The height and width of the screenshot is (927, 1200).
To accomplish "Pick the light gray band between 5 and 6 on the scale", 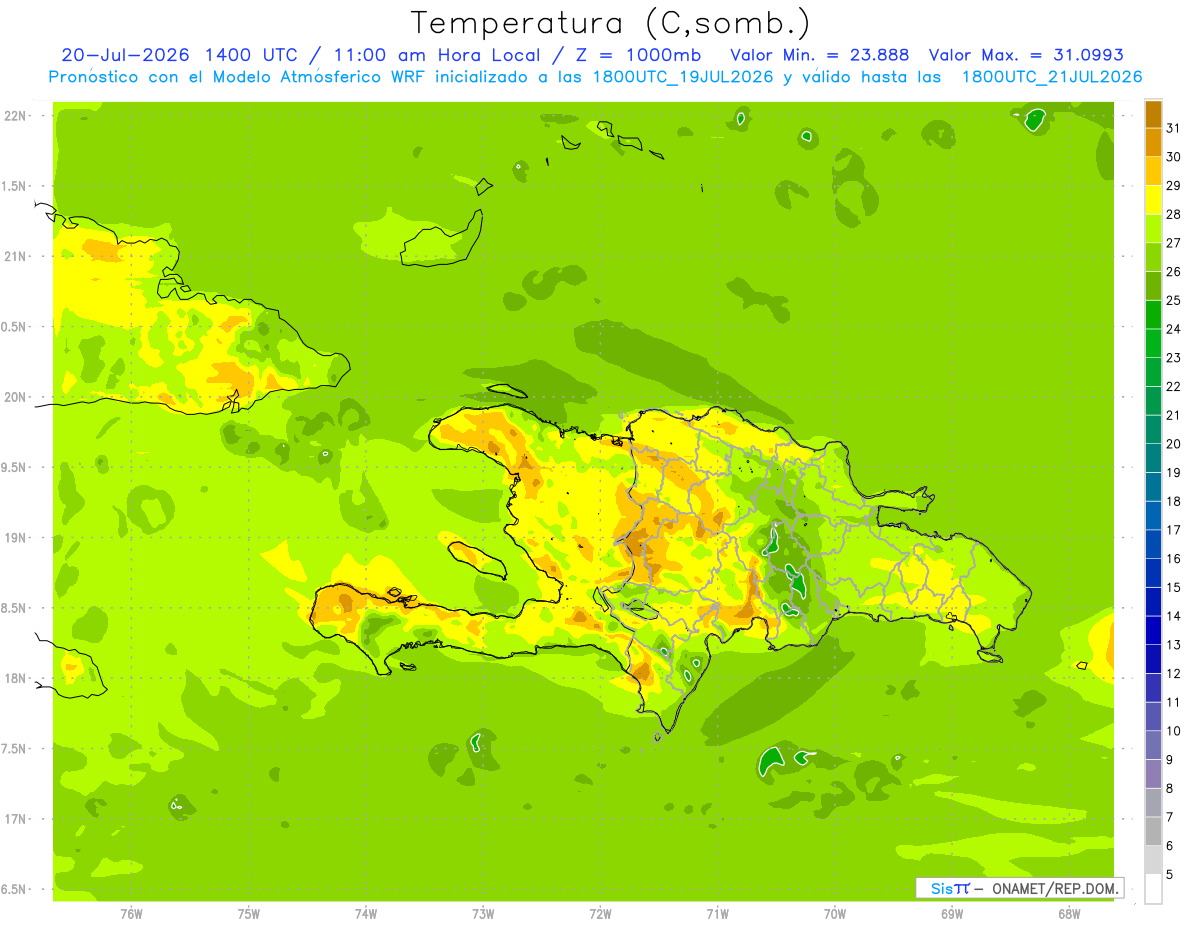I will pos(1153,860).
